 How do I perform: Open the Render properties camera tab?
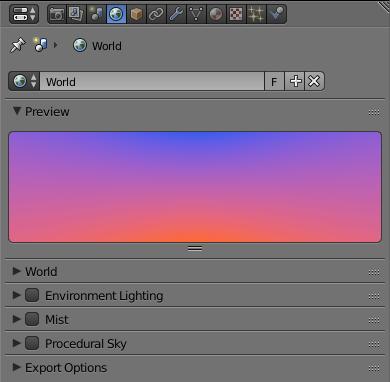tap(57, 14)
